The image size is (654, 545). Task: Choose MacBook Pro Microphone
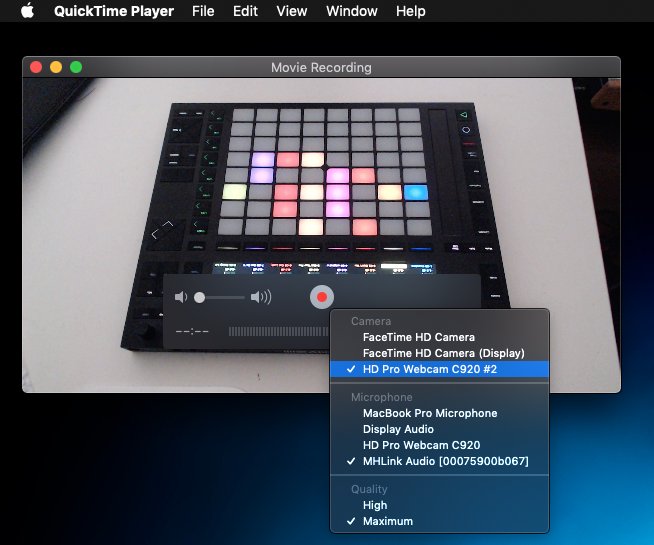coord(440,413)
